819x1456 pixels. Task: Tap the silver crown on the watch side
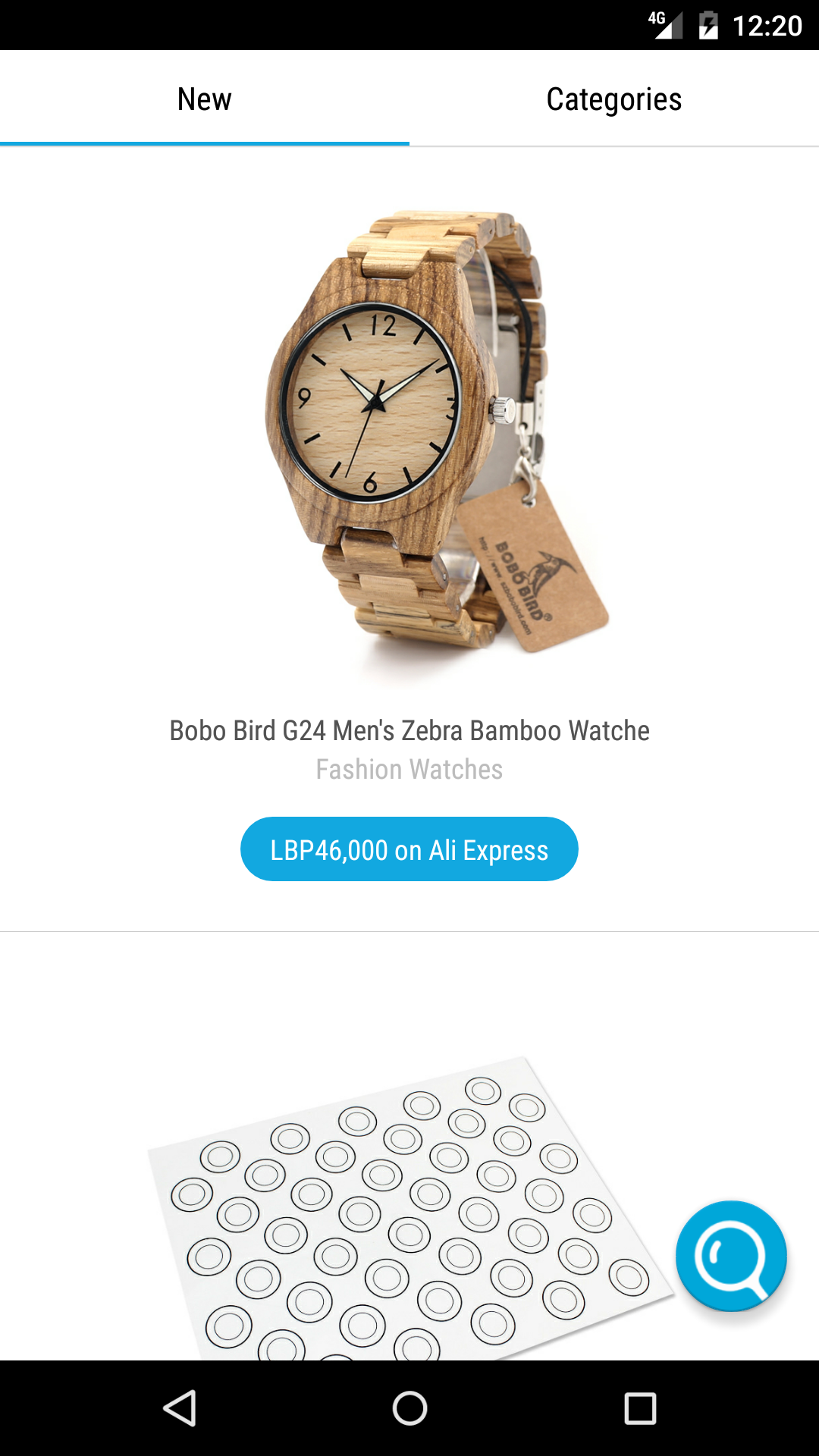point(501,410)
